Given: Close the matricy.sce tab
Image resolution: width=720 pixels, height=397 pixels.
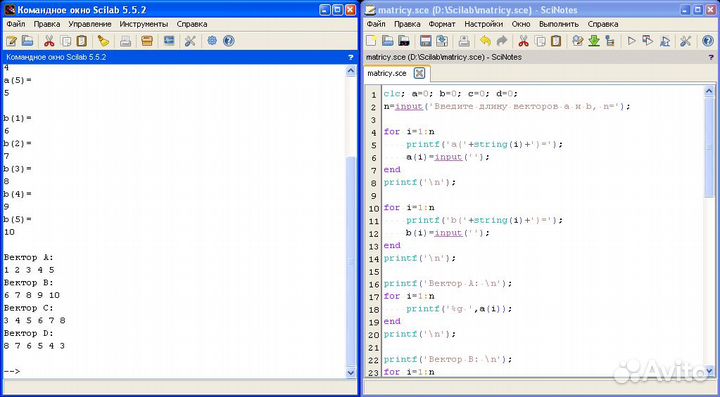Looking at the screenshot, I should coord(419,73).
